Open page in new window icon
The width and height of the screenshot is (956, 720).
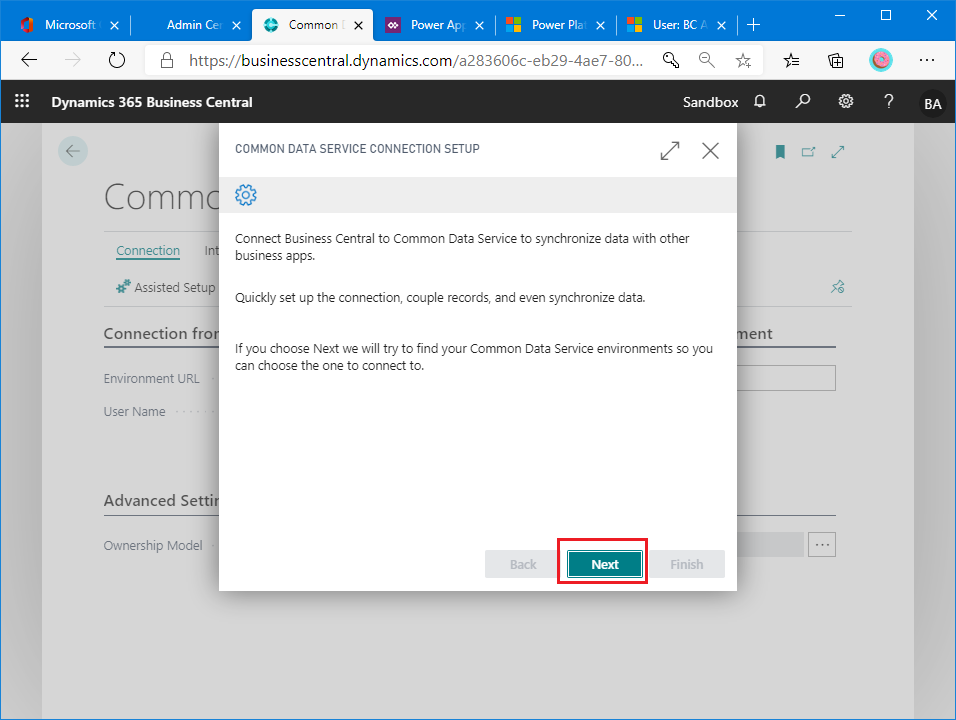808,152
